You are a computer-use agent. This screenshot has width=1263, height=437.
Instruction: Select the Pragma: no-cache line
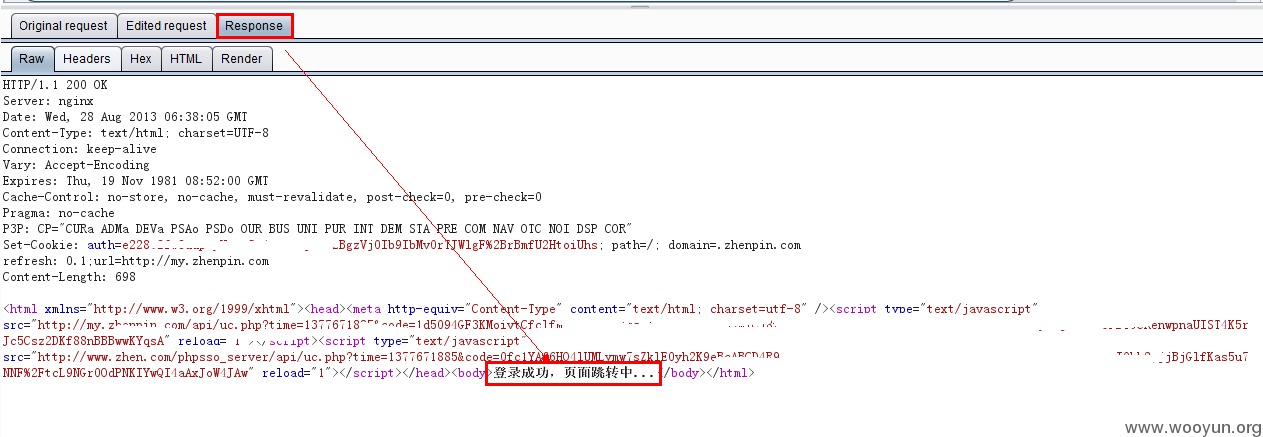point(59,213)
